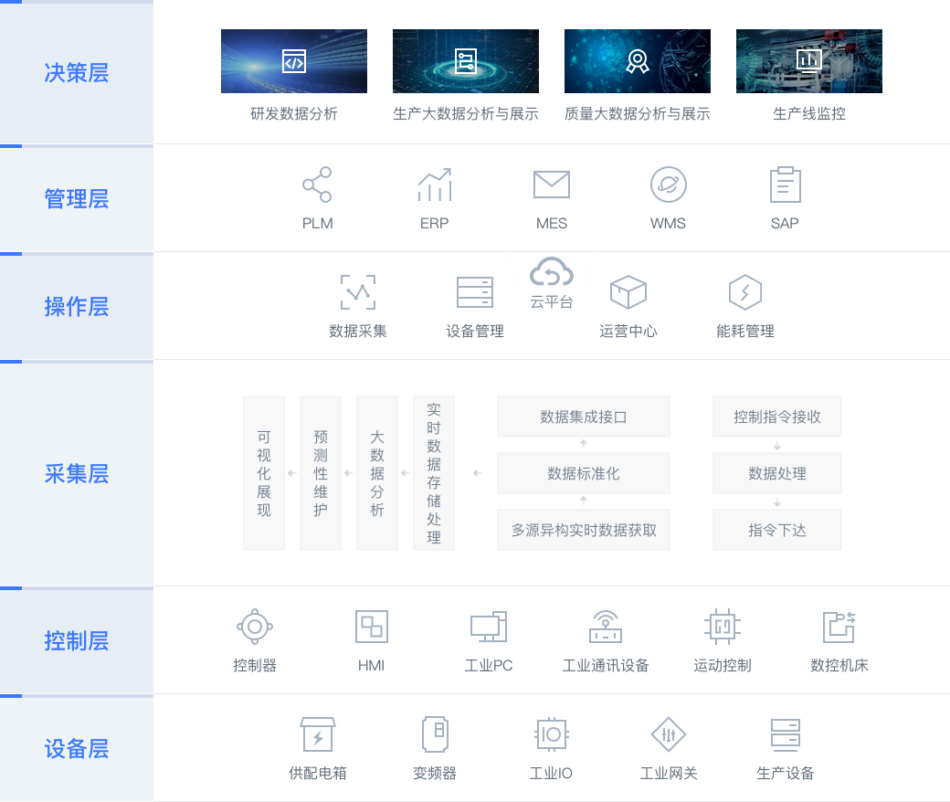
Task: Click the 研发数据分析 caption
Action: pos(294,114)
